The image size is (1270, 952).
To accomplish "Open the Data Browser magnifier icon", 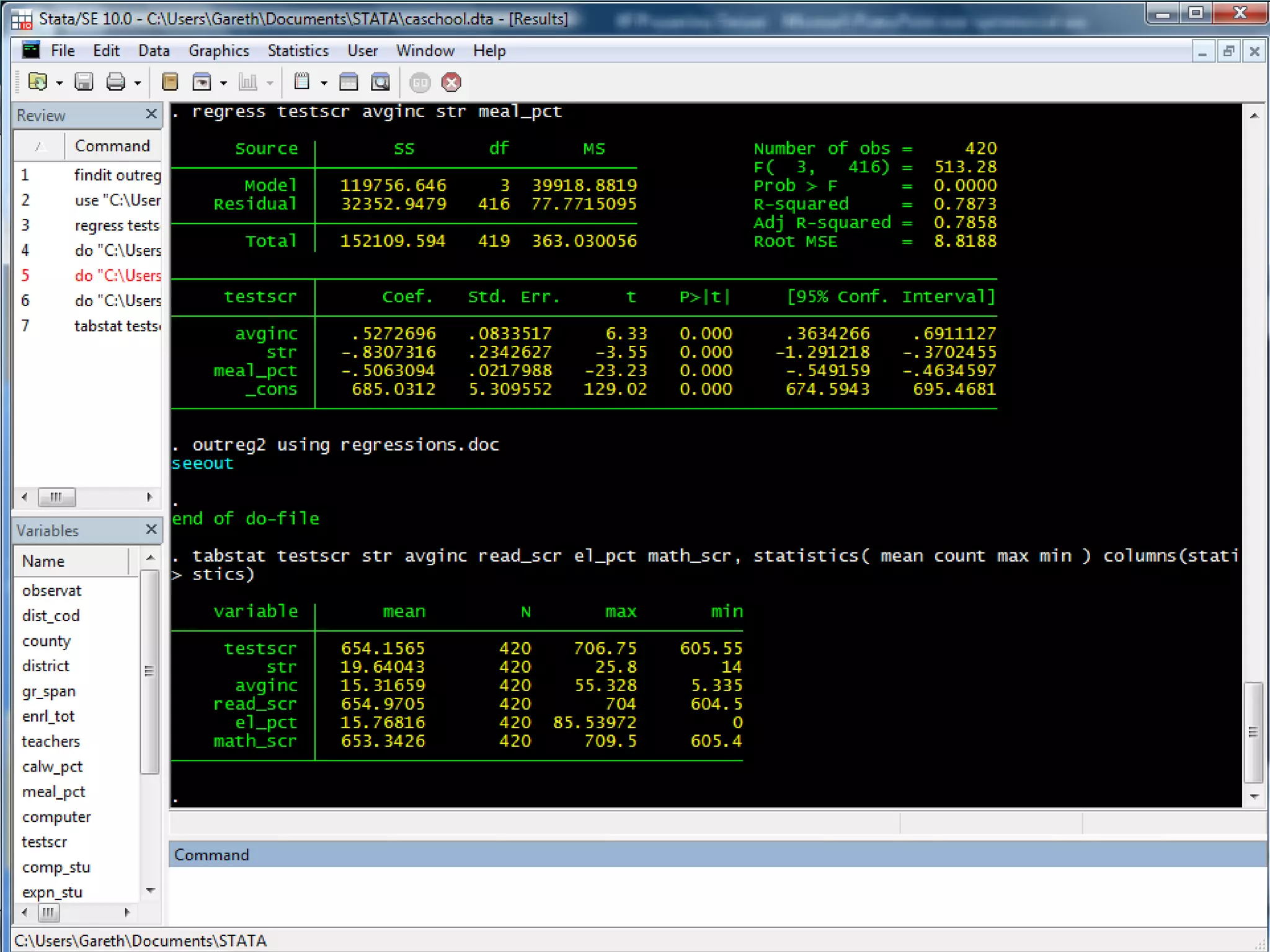I will pyautogui.click(x=380, y=82).
